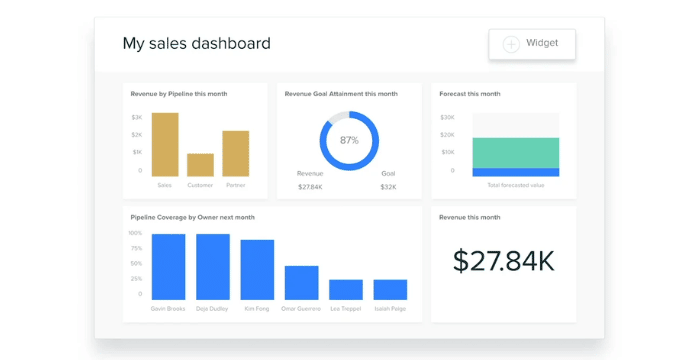Select the Customer bar in Revenue by Pipeline
Screen dimensions: 700x360
coord(200,165)
